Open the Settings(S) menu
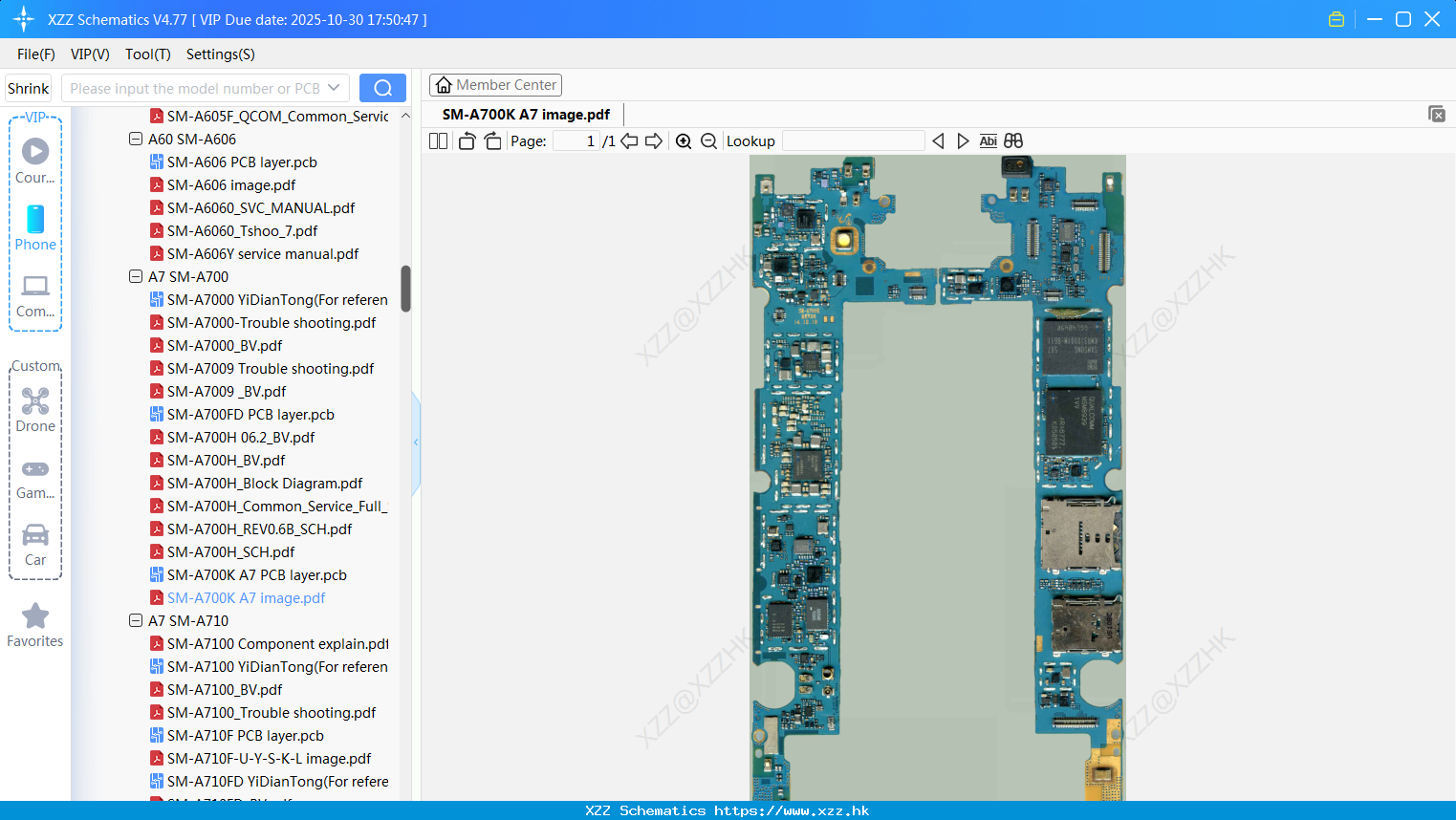Image resolution: width=1456 pixels, height=820 pixels. [221, 54]
